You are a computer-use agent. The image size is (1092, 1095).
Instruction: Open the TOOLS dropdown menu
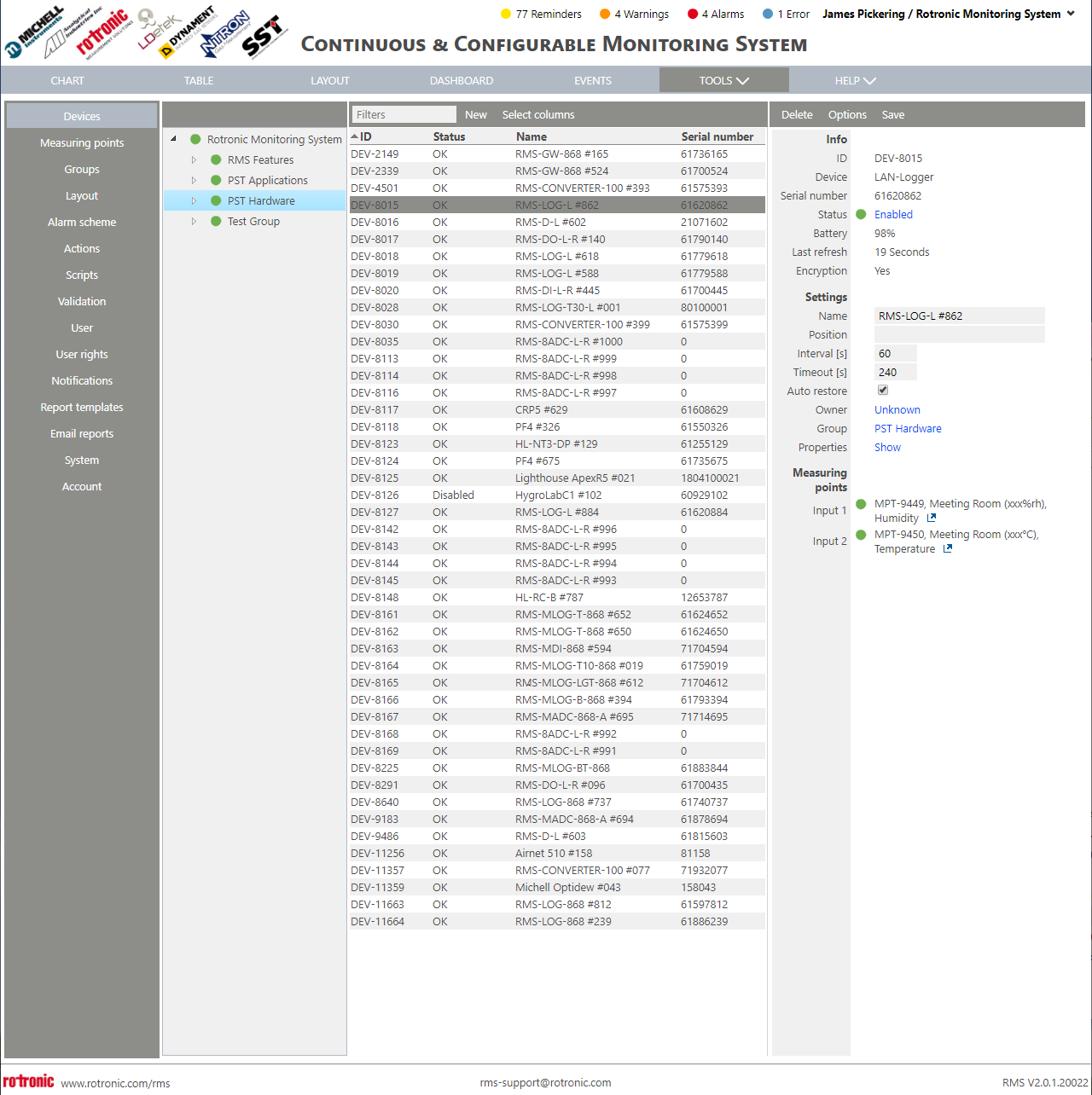point(723,80)
